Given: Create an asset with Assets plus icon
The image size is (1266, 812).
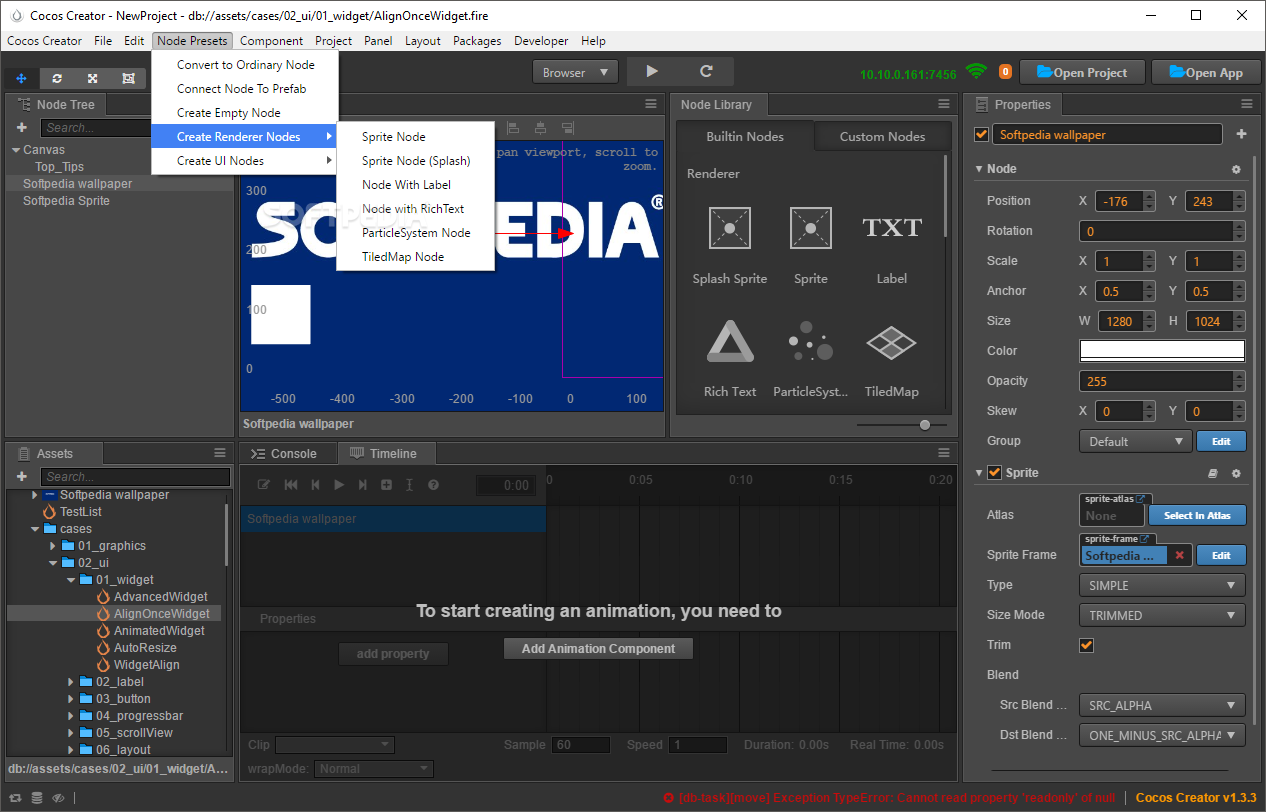Looking at the screenshot, I should [21, 477].
